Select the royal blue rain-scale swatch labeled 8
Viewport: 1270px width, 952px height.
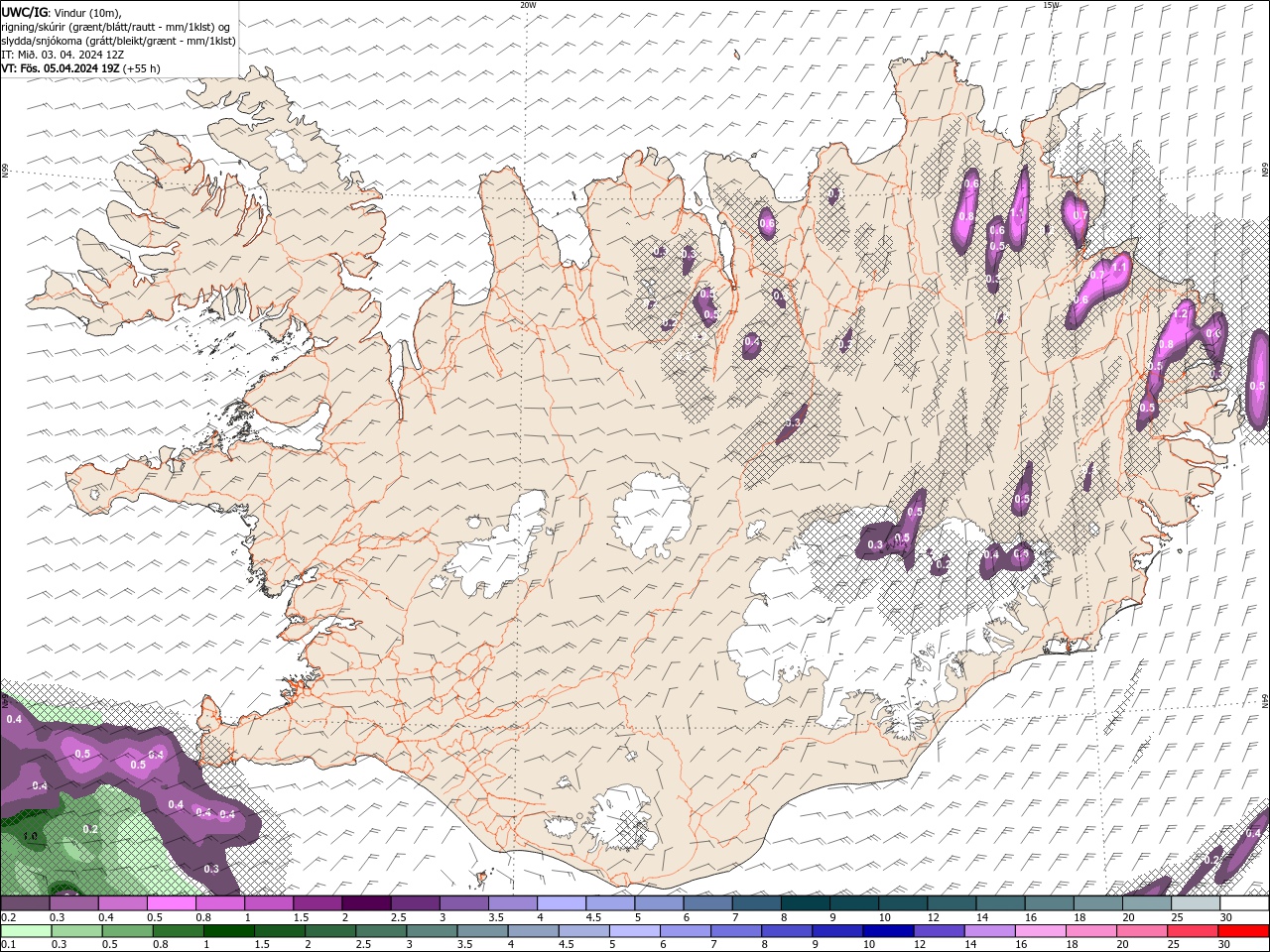point(787,931)
